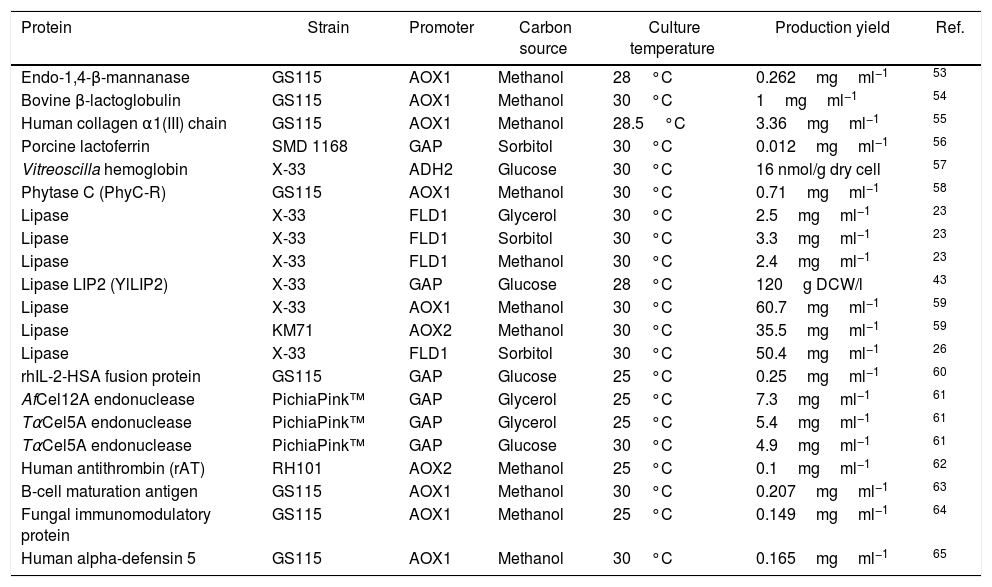Click reference 43 superscript link
Image resolution: width=992 pixels, height=587 pixels.
(938, 281)
